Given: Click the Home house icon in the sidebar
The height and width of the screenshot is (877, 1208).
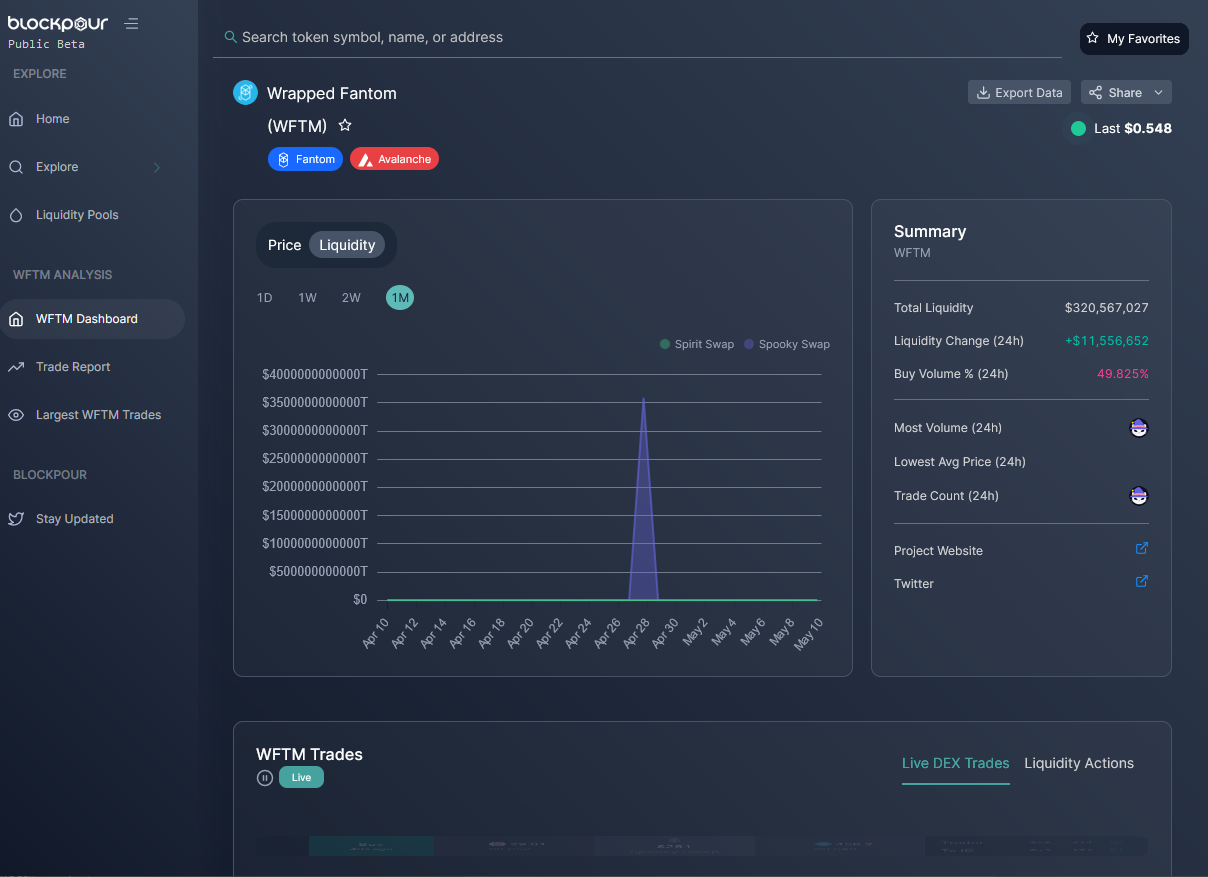Looking at the screenshot, I should tap(16, 119).
